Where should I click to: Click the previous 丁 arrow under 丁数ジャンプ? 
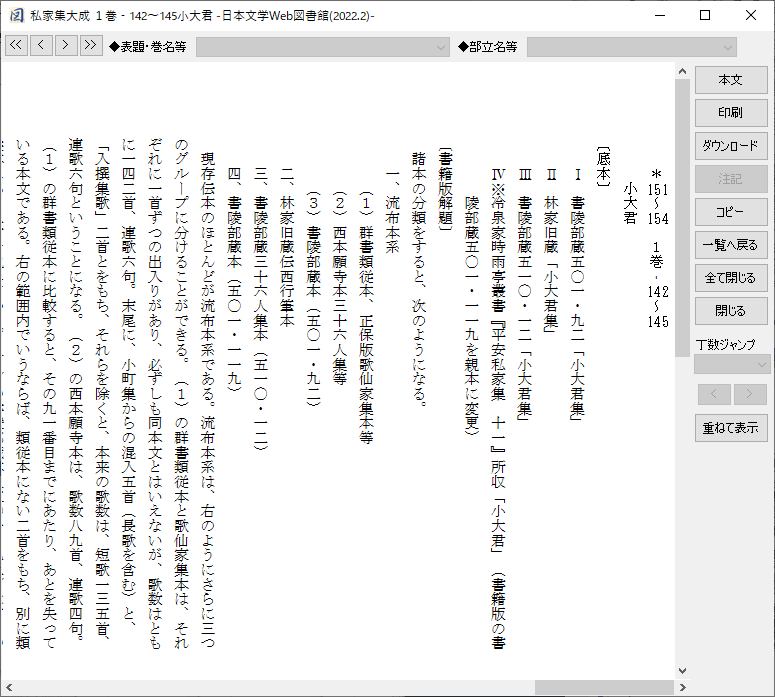point(714,394)
